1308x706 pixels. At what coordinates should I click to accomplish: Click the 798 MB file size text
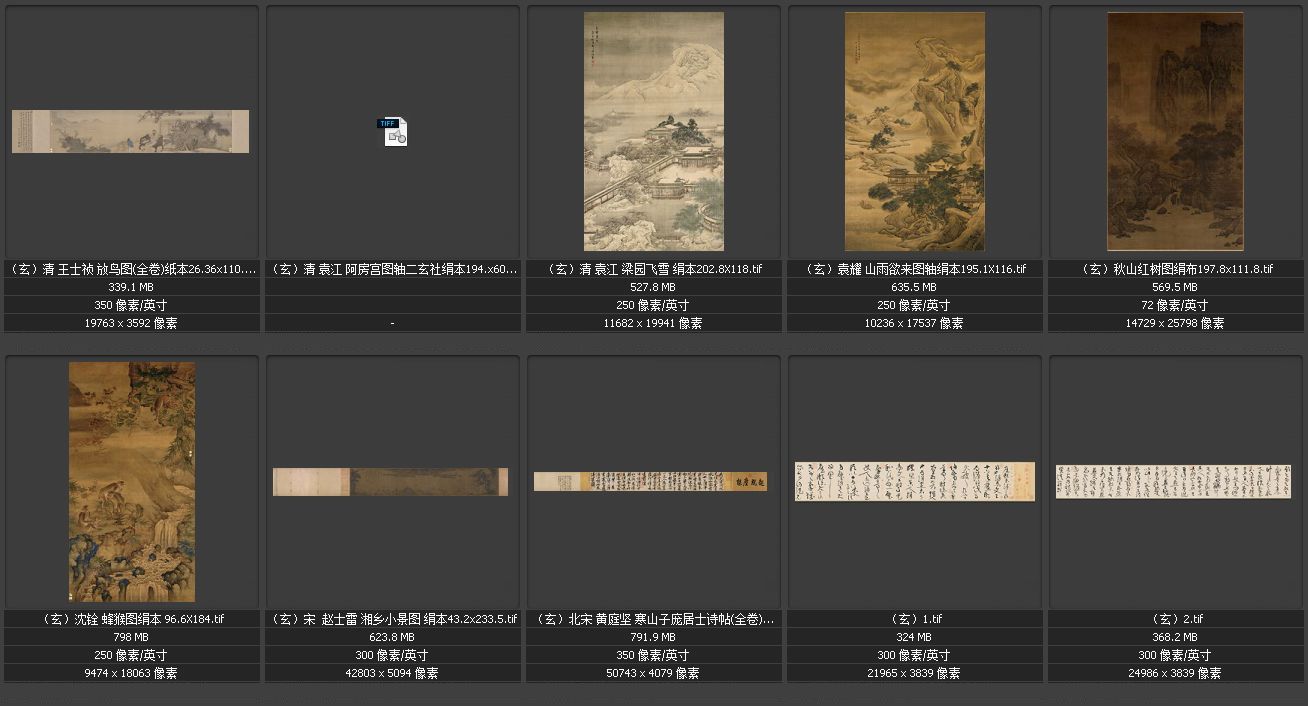(132, 637)
